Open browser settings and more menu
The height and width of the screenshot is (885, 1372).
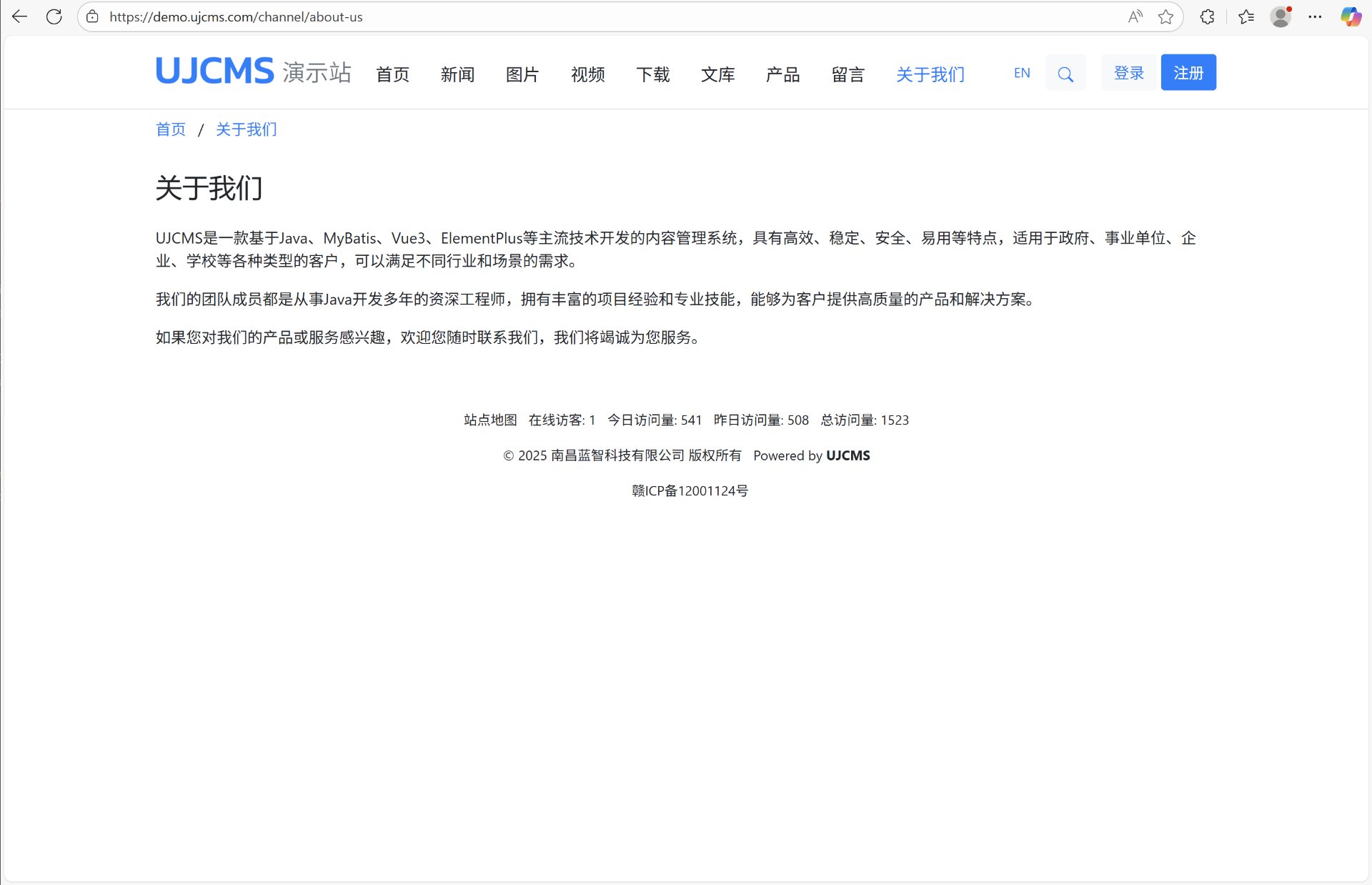[1315, 16]
